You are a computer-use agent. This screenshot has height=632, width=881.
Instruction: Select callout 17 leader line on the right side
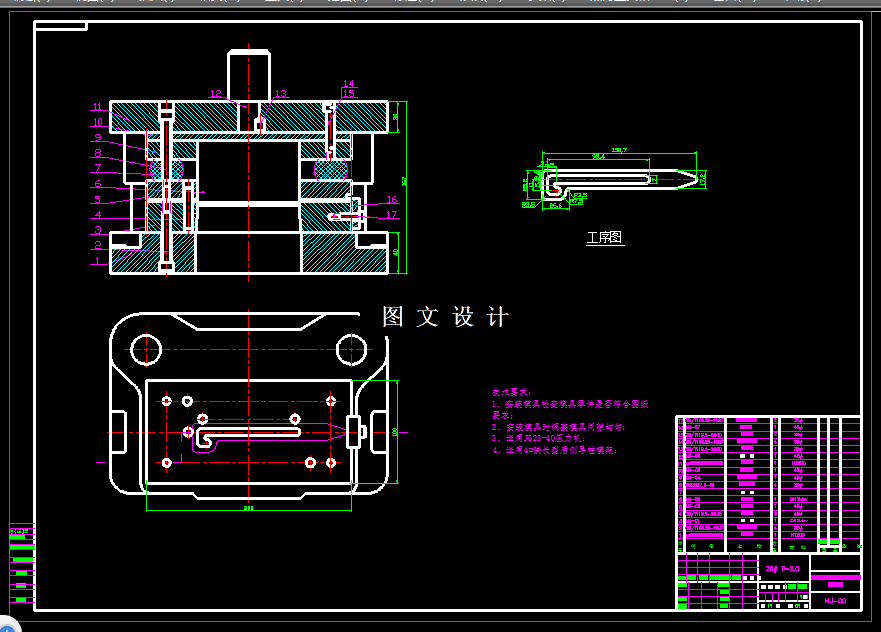tap(370, 215)
